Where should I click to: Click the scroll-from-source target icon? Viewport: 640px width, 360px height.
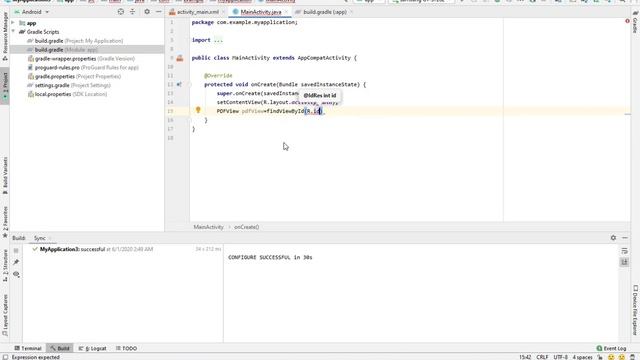[121, 12]
